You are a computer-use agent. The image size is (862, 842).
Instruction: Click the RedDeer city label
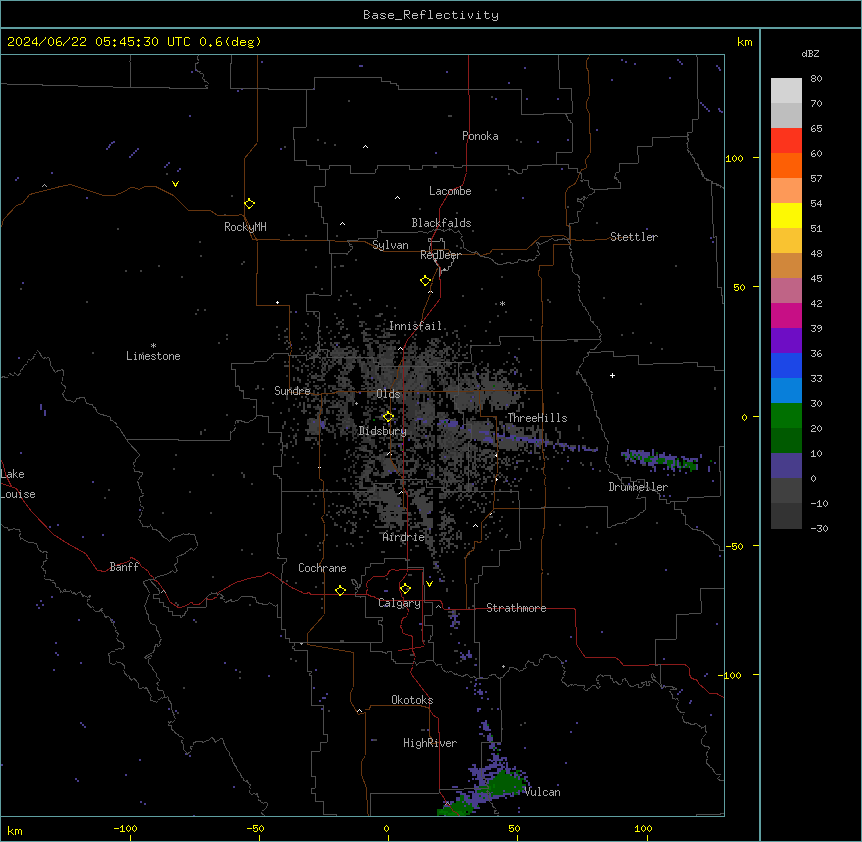point(440,255)
